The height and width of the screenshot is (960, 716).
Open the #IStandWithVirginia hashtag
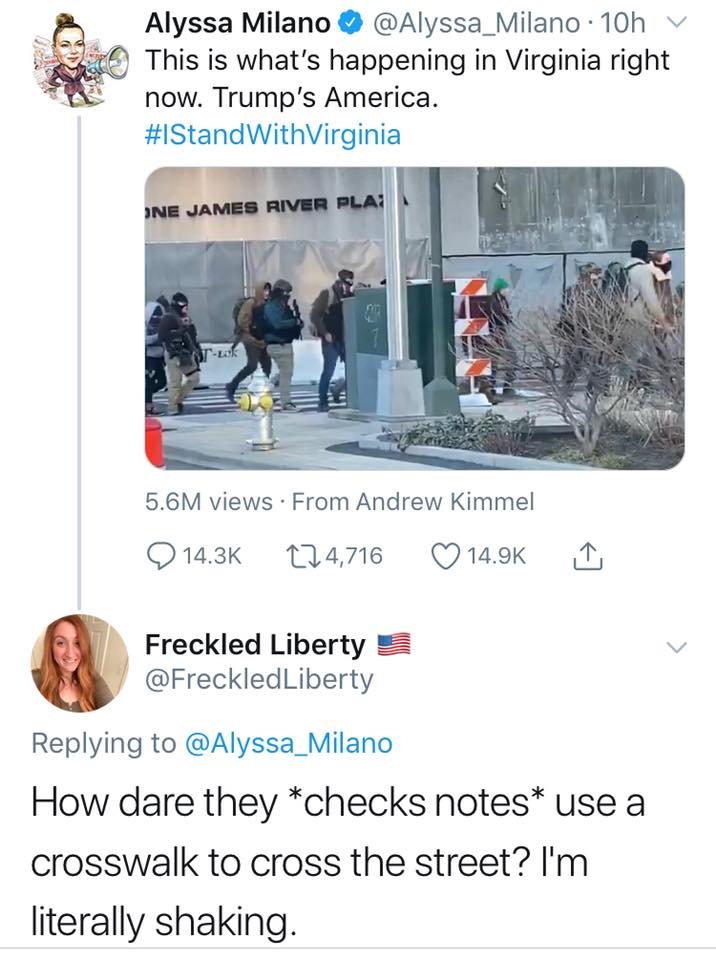[x=273, y=134]
